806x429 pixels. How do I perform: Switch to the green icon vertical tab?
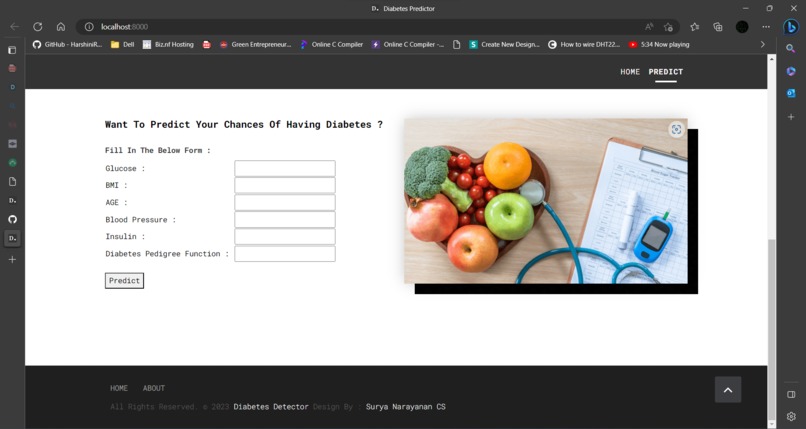pyautogui.click(x=12, y=163)
